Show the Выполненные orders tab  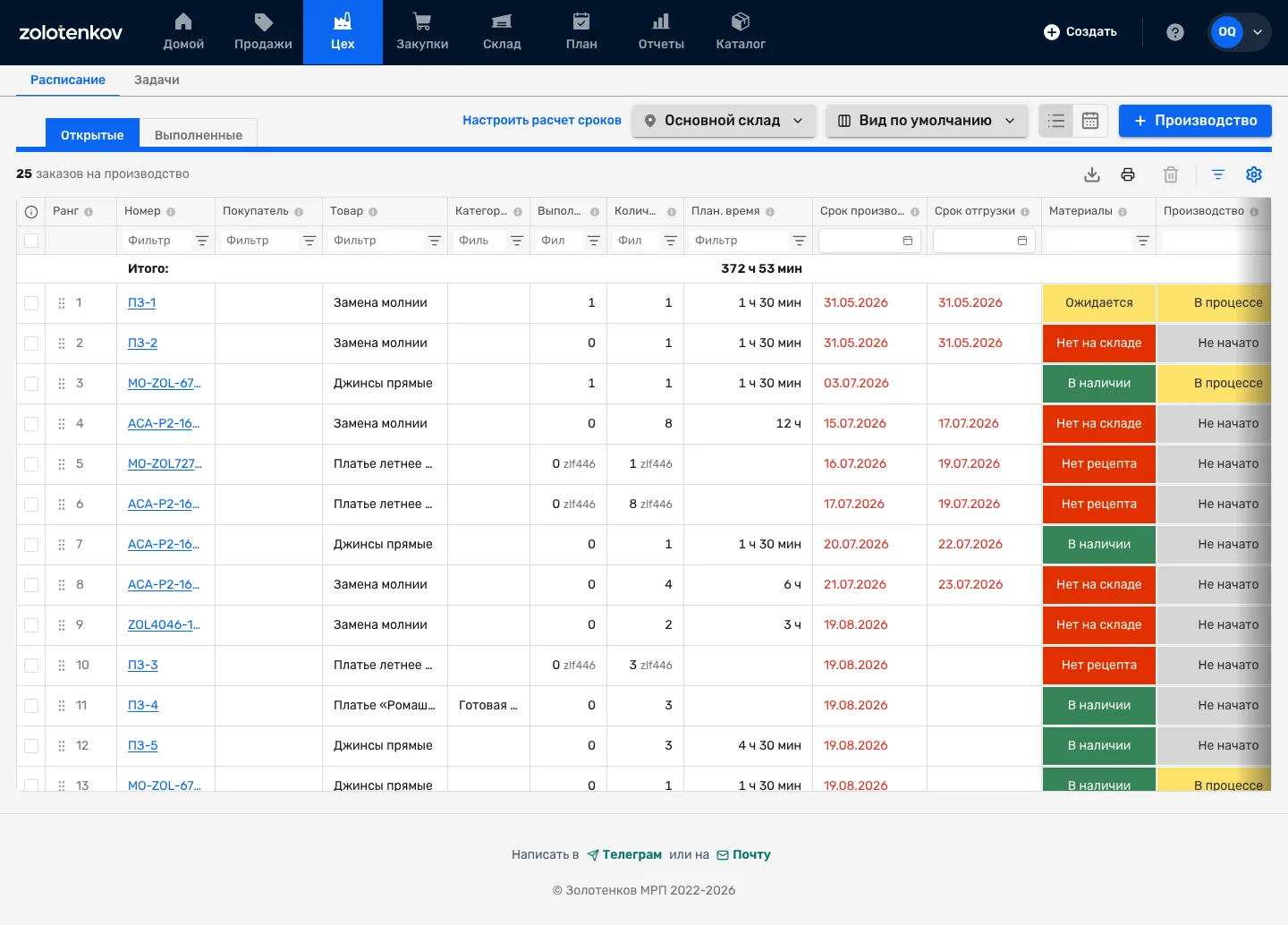[199, 135]
